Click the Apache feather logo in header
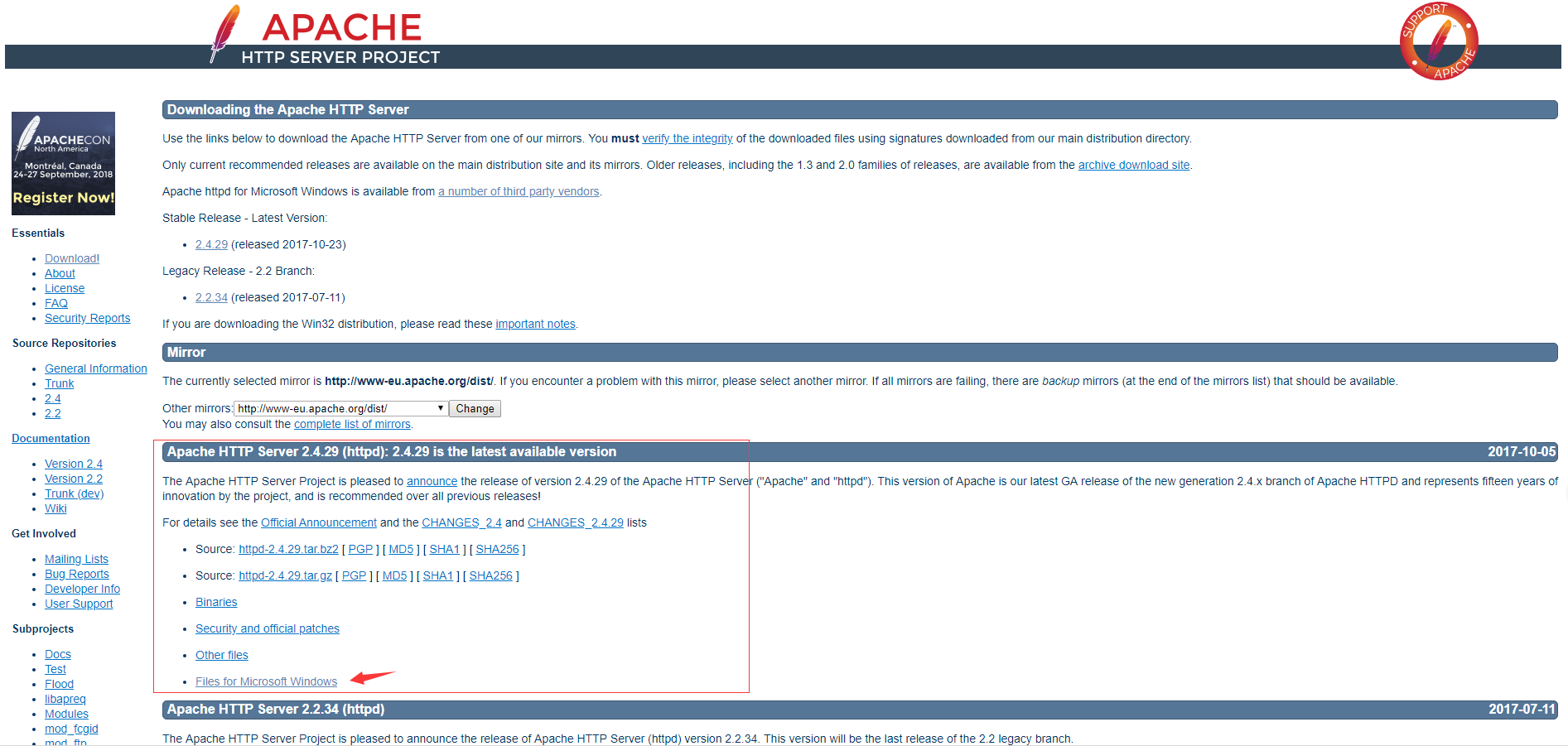The height and width of the screenshot is (746, 1568). (225, 34)
